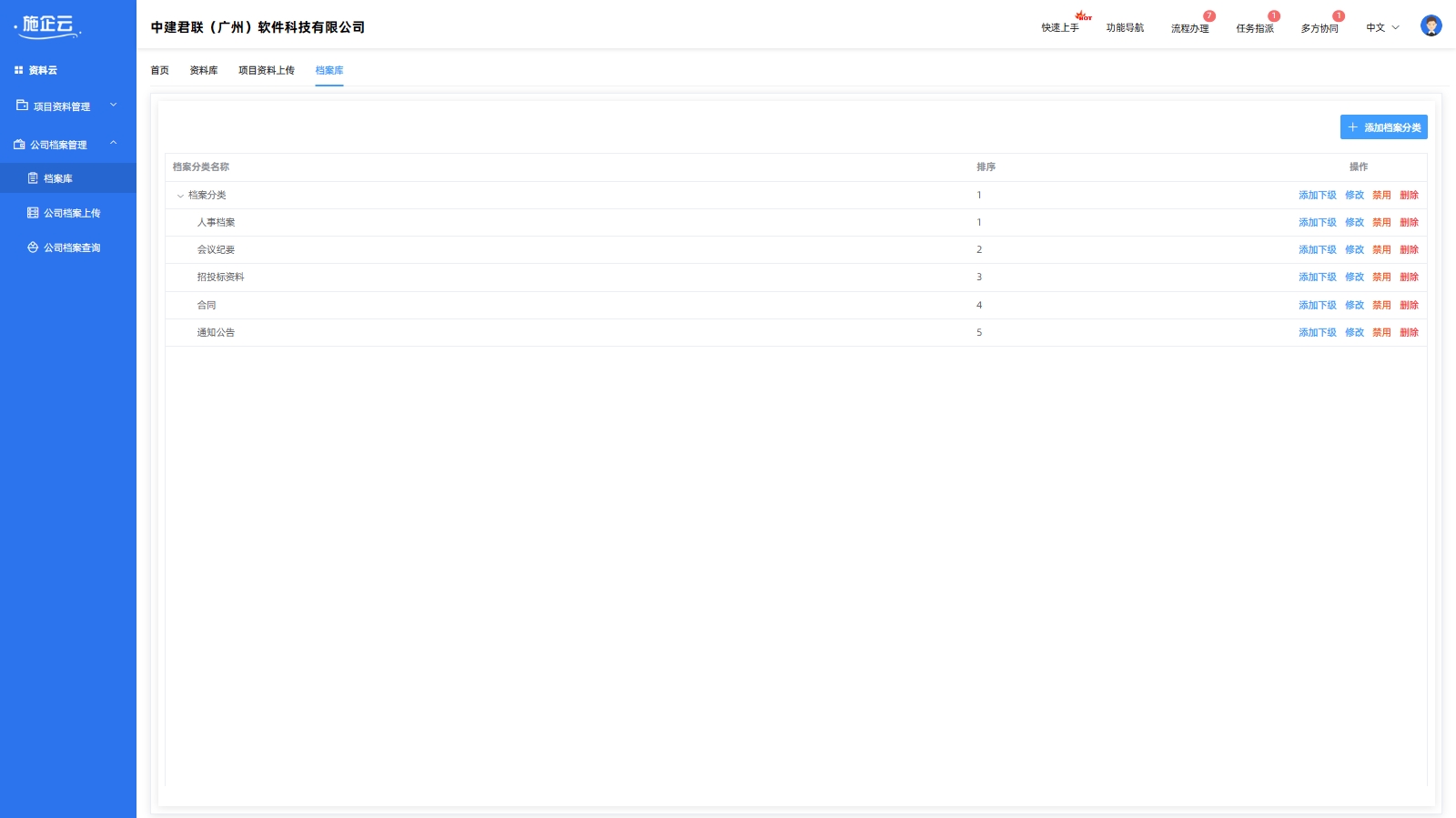
Task: Click 添加下级 for 人事档案 row
Action: tap(1318, 222)
